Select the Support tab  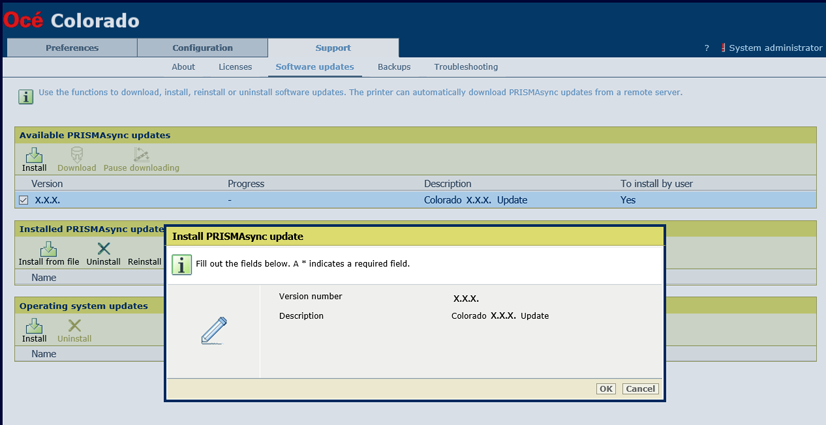click(x=333, y=47)
